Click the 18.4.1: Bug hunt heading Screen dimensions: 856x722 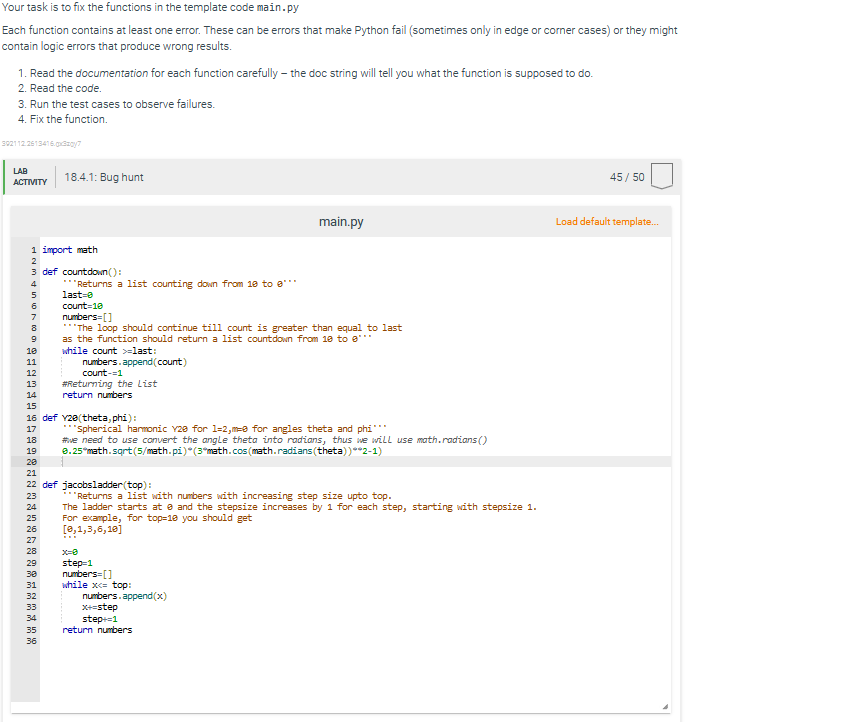pos(104,177)
